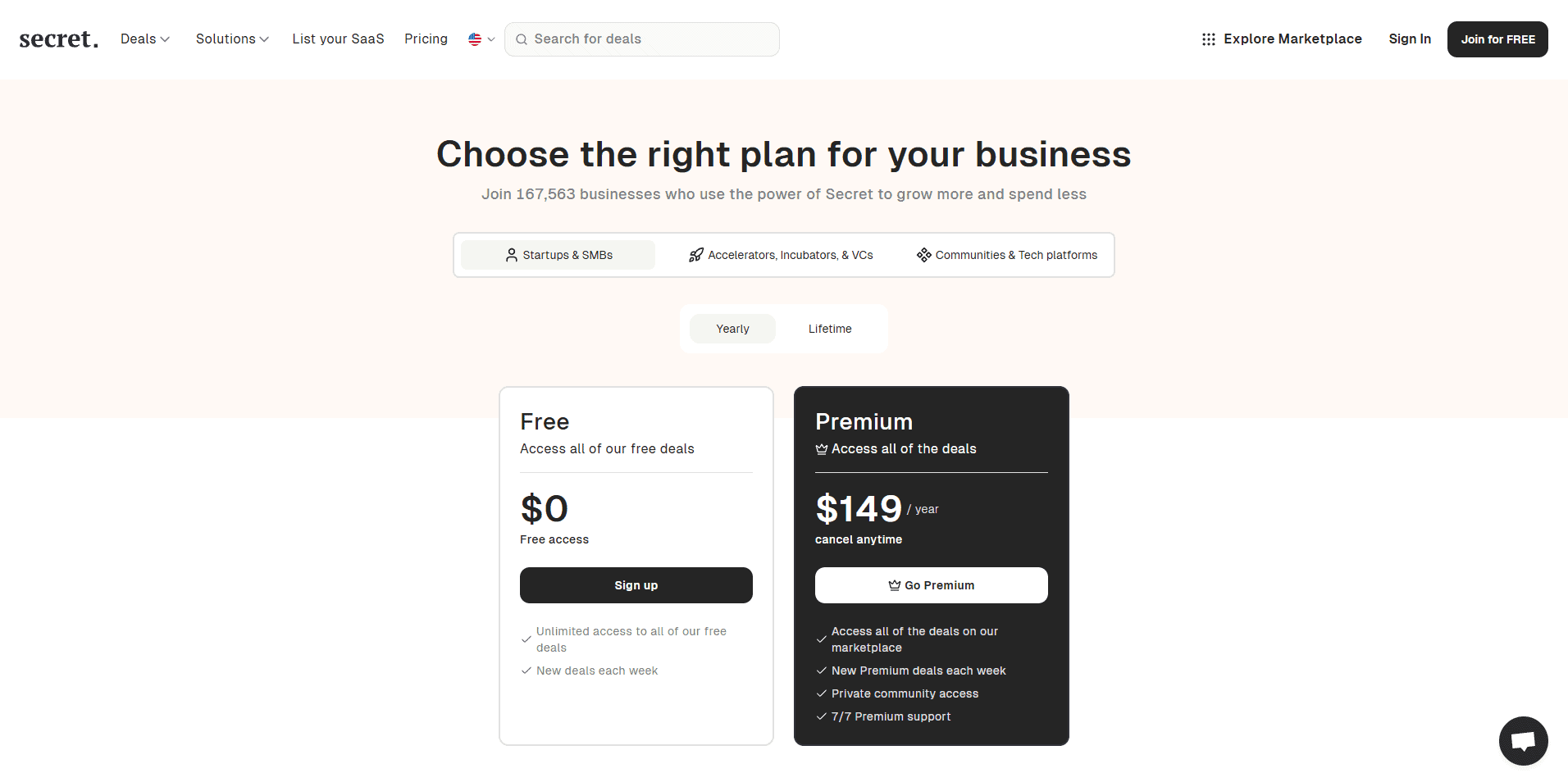Click the Sign up button on Free plan
1568x782 pixels.
(x=636, y=585)
